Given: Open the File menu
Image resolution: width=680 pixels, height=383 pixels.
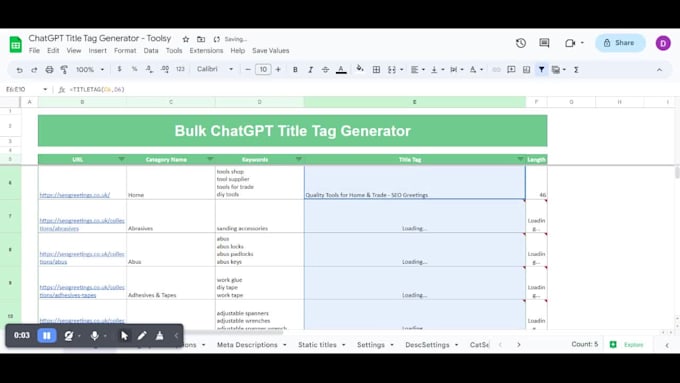Looking at the screenshot, I should [x=34, y=51].
